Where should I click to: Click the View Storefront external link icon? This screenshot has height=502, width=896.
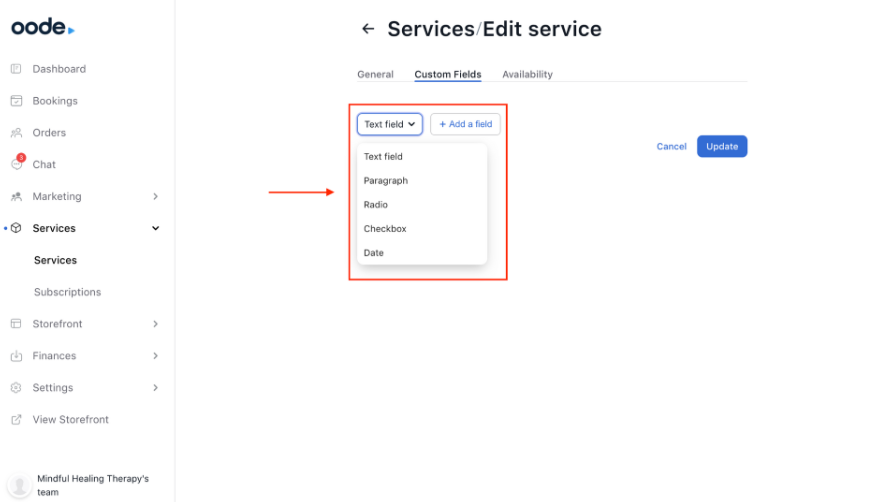pos(16,420)
